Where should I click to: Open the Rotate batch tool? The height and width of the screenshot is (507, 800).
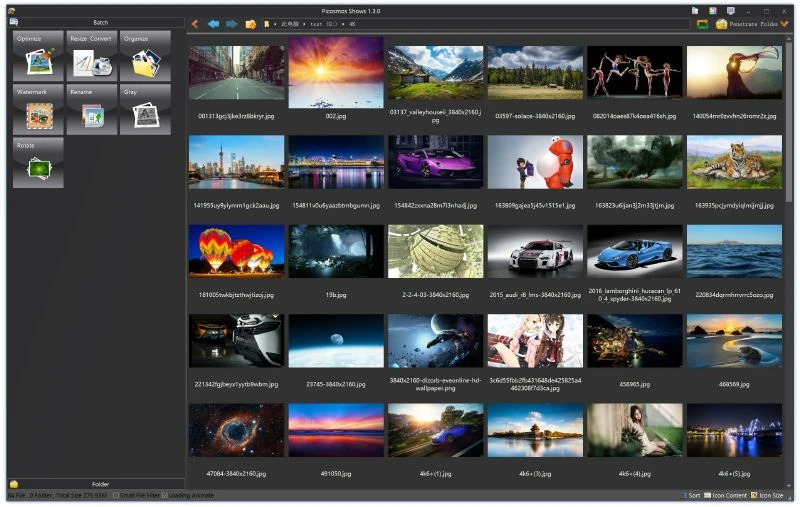(38, 163)
